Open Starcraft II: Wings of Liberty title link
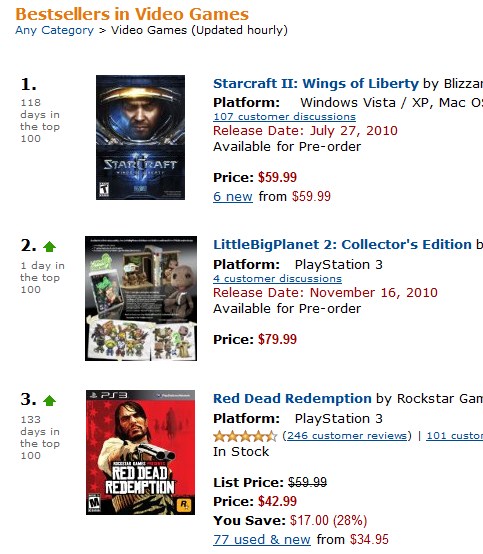 point(316,84)
